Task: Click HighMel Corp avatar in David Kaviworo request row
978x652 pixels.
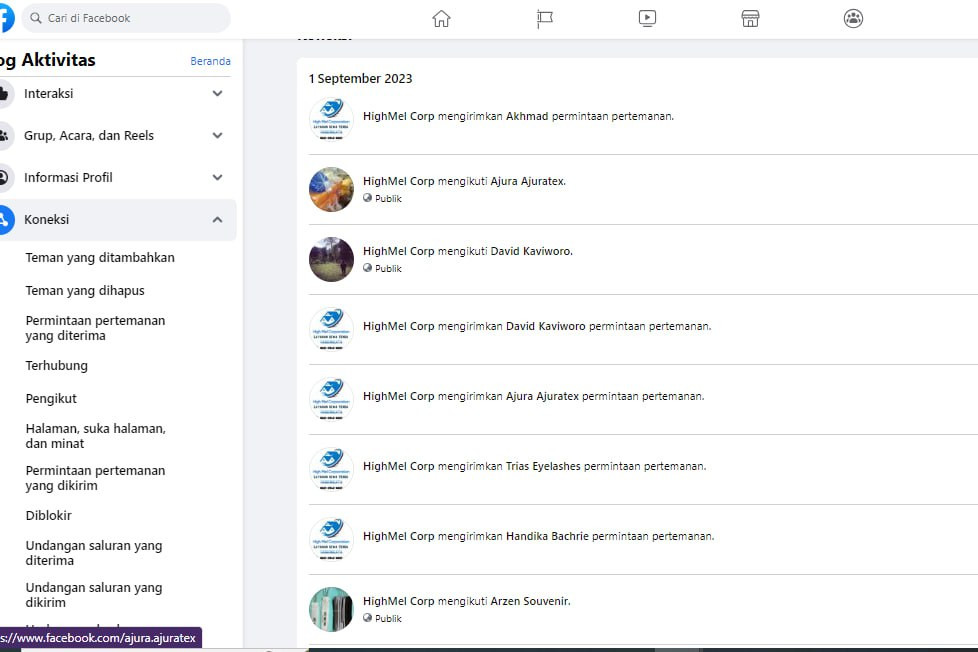Action: point(331,329)
